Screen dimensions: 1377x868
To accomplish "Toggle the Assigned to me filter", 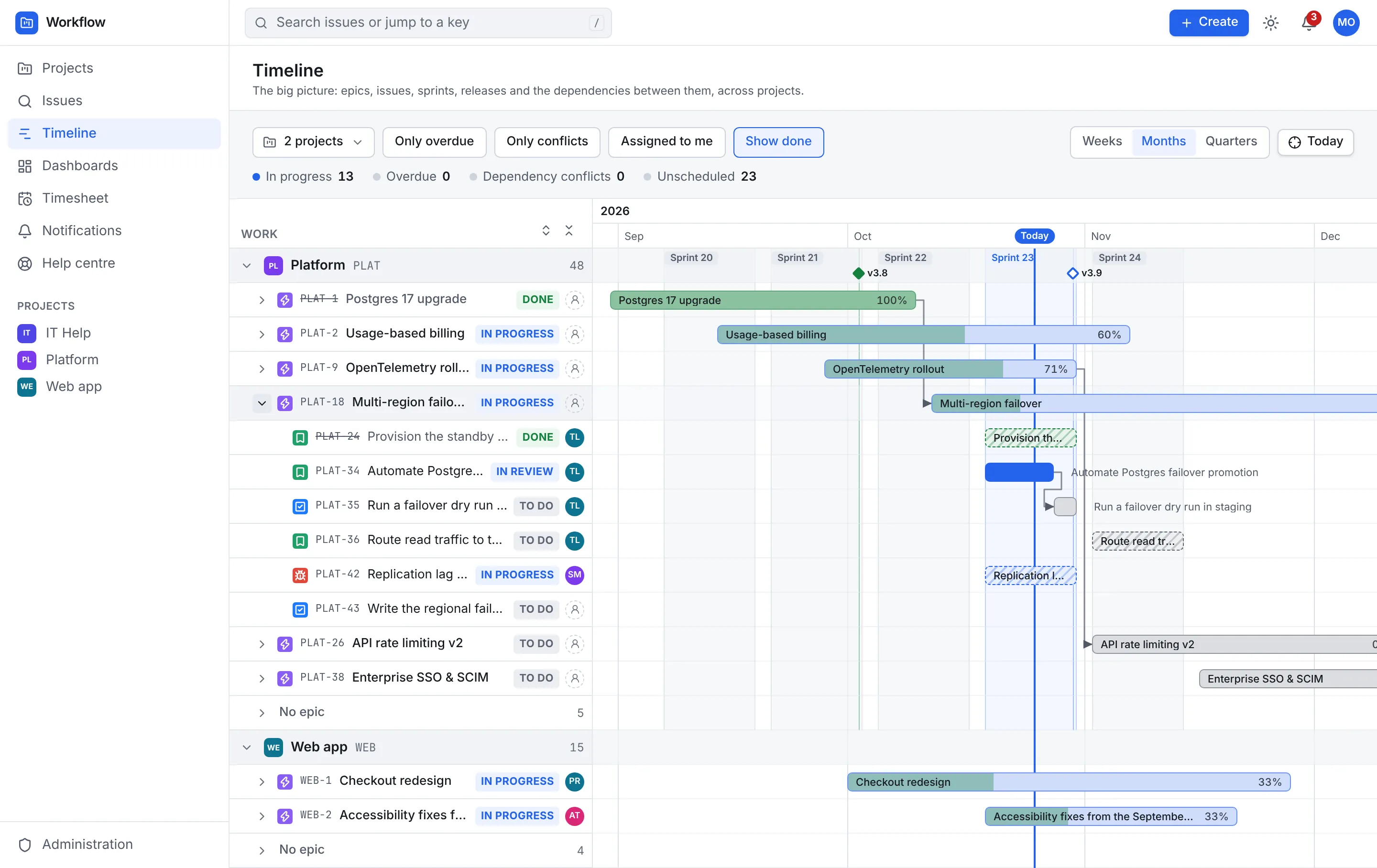I will click(x=667, y=142).
